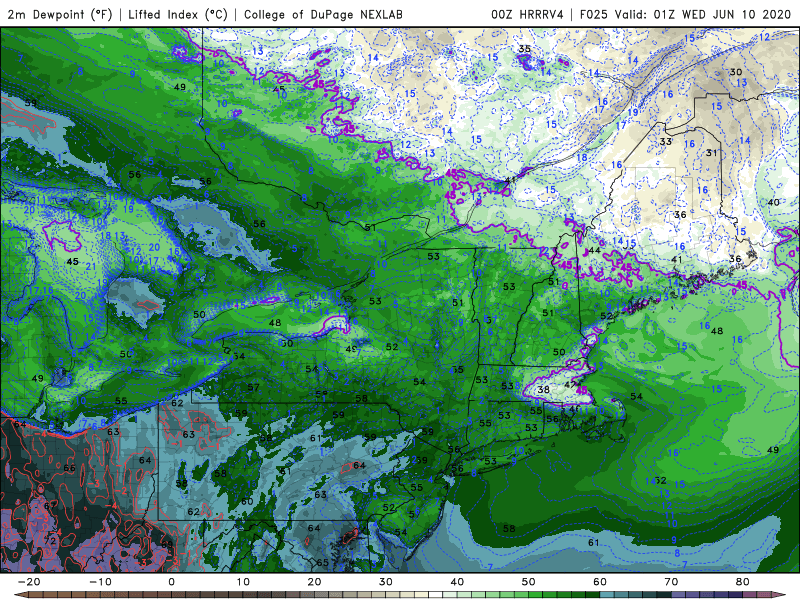800x600 pixels.
Task: Click the 'Lifted Index (°C)' title text
Action: click(x=178, y=14)
